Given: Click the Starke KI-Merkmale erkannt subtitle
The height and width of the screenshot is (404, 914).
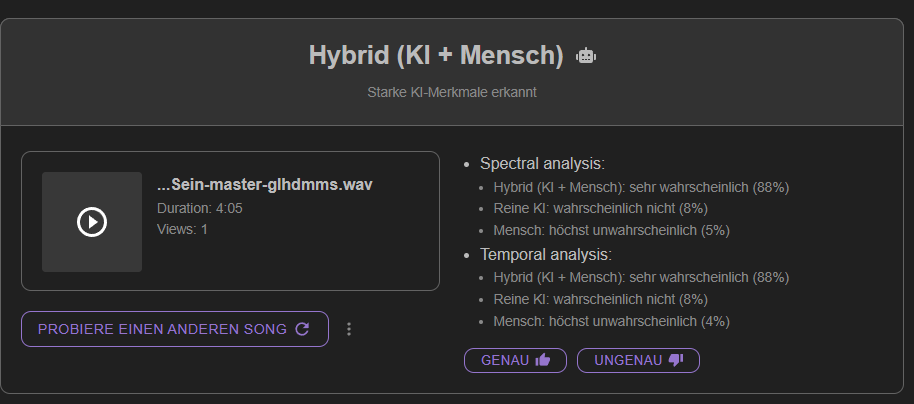Looking at the screenshot, I should point(452,92).
